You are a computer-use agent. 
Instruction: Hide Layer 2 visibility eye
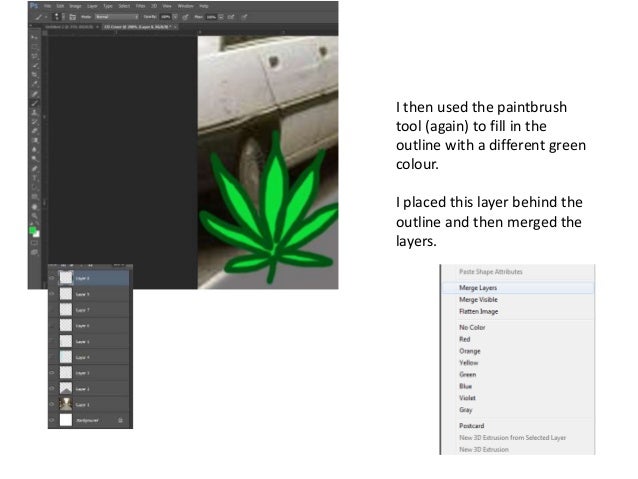52,389
